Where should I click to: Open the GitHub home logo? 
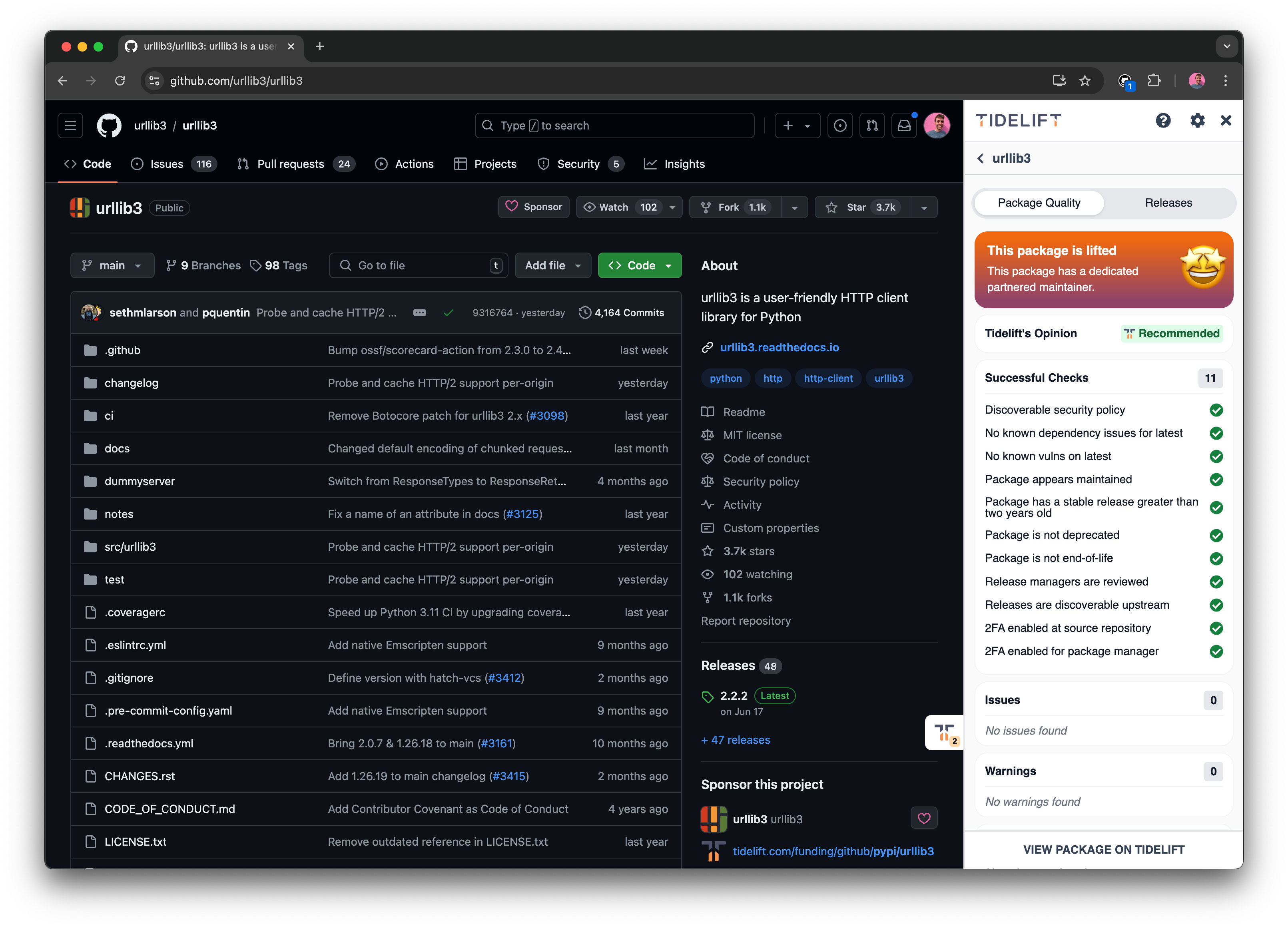coord(108,125)
